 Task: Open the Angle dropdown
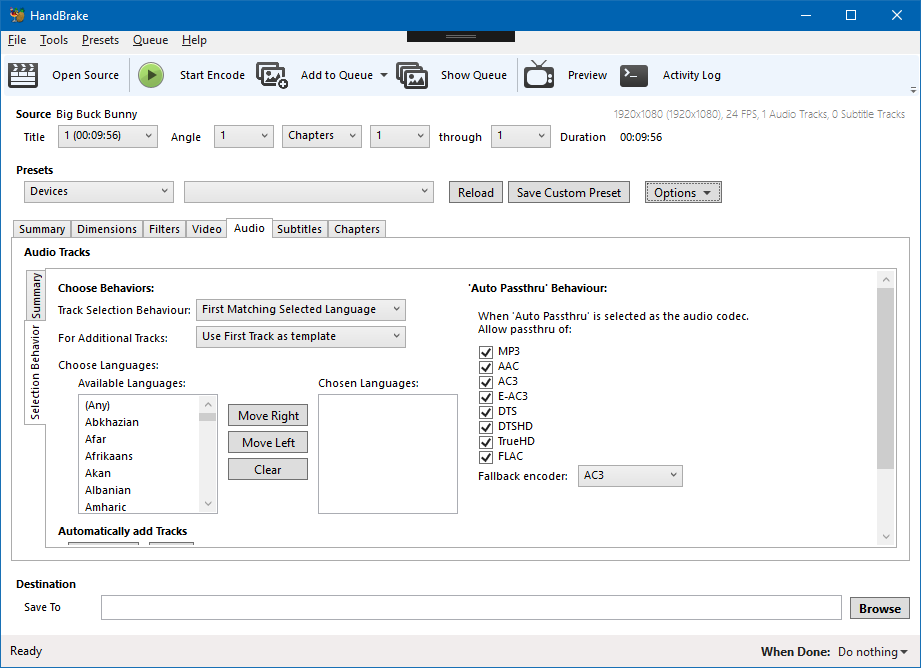click(x=244, y=136)
